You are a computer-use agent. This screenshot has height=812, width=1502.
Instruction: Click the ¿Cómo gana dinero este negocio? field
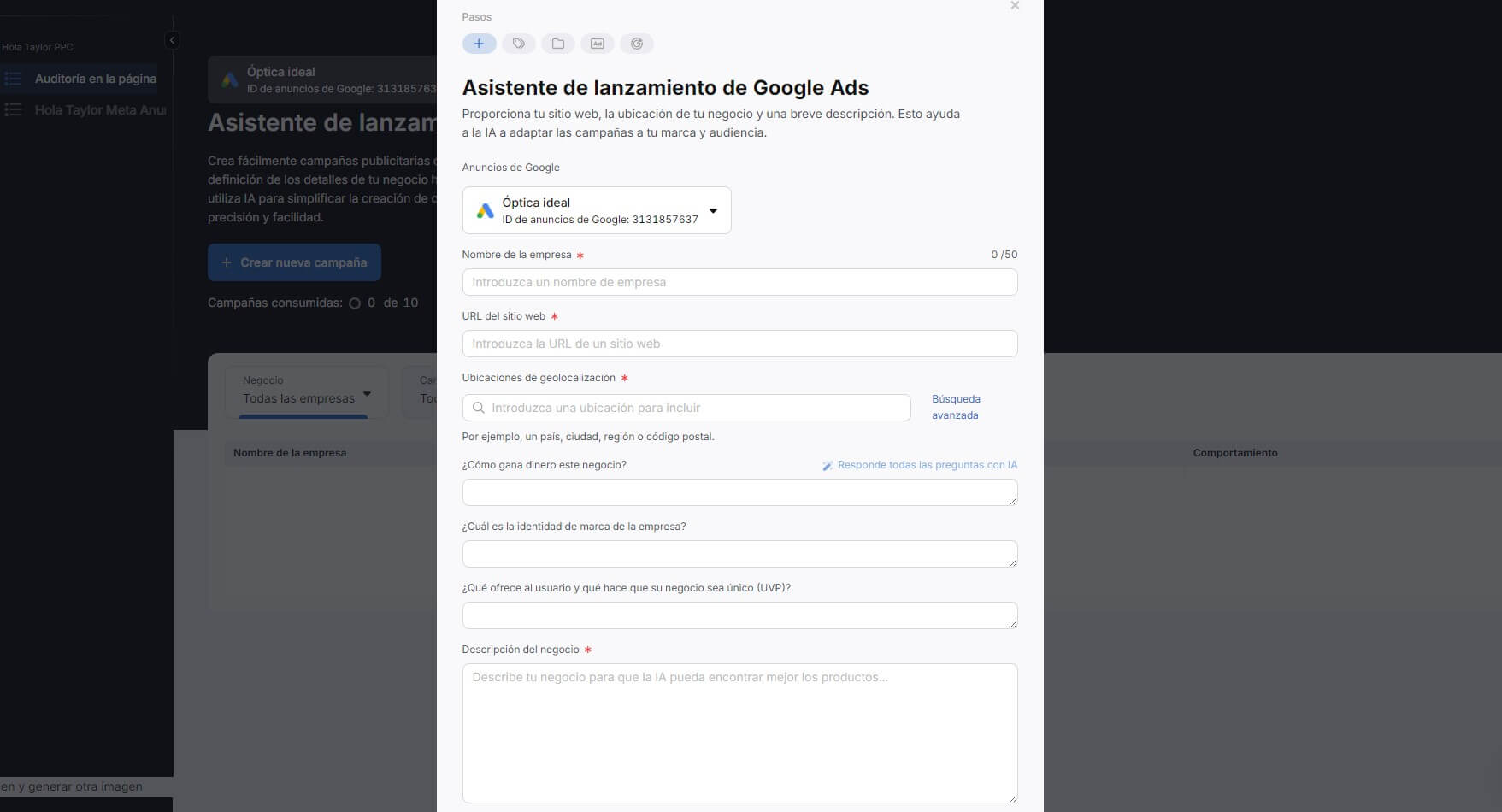pyautogui.click(x=739, y=492)
